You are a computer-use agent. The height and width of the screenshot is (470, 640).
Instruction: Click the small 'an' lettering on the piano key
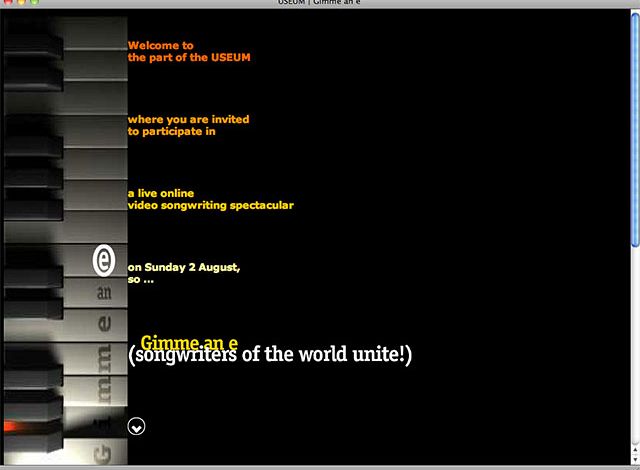click(104, 294)
